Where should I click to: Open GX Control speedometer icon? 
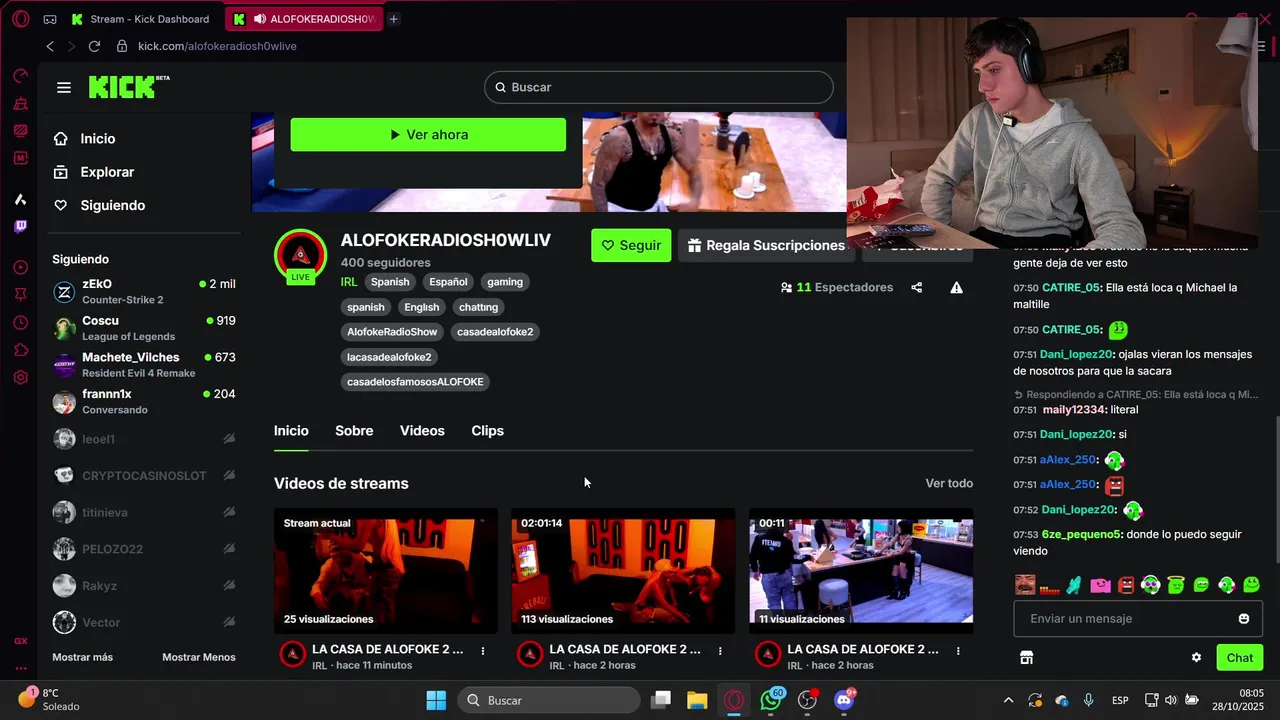coord(20,76)
